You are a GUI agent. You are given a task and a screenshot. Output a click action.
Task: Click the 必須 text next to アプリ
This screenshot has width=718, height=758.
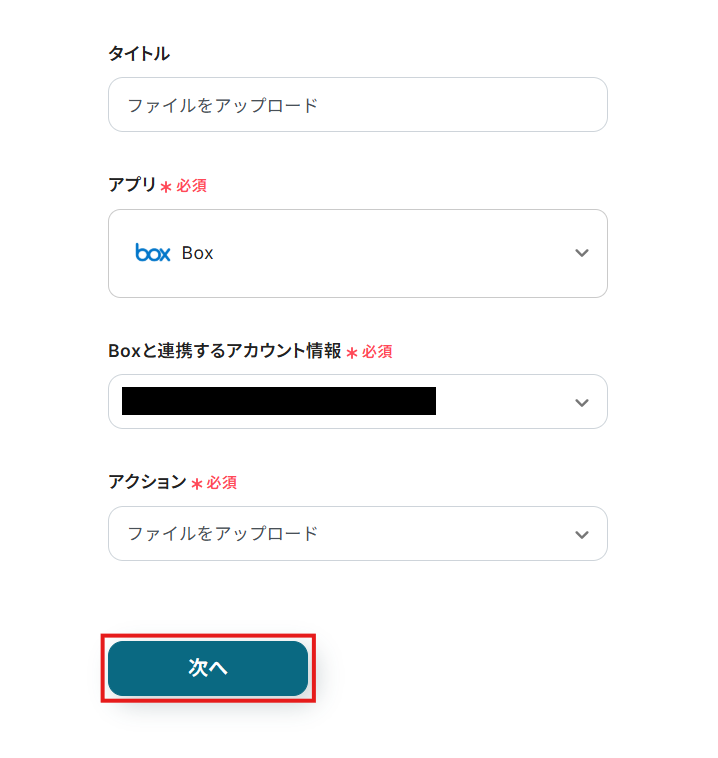pos(192,186)
